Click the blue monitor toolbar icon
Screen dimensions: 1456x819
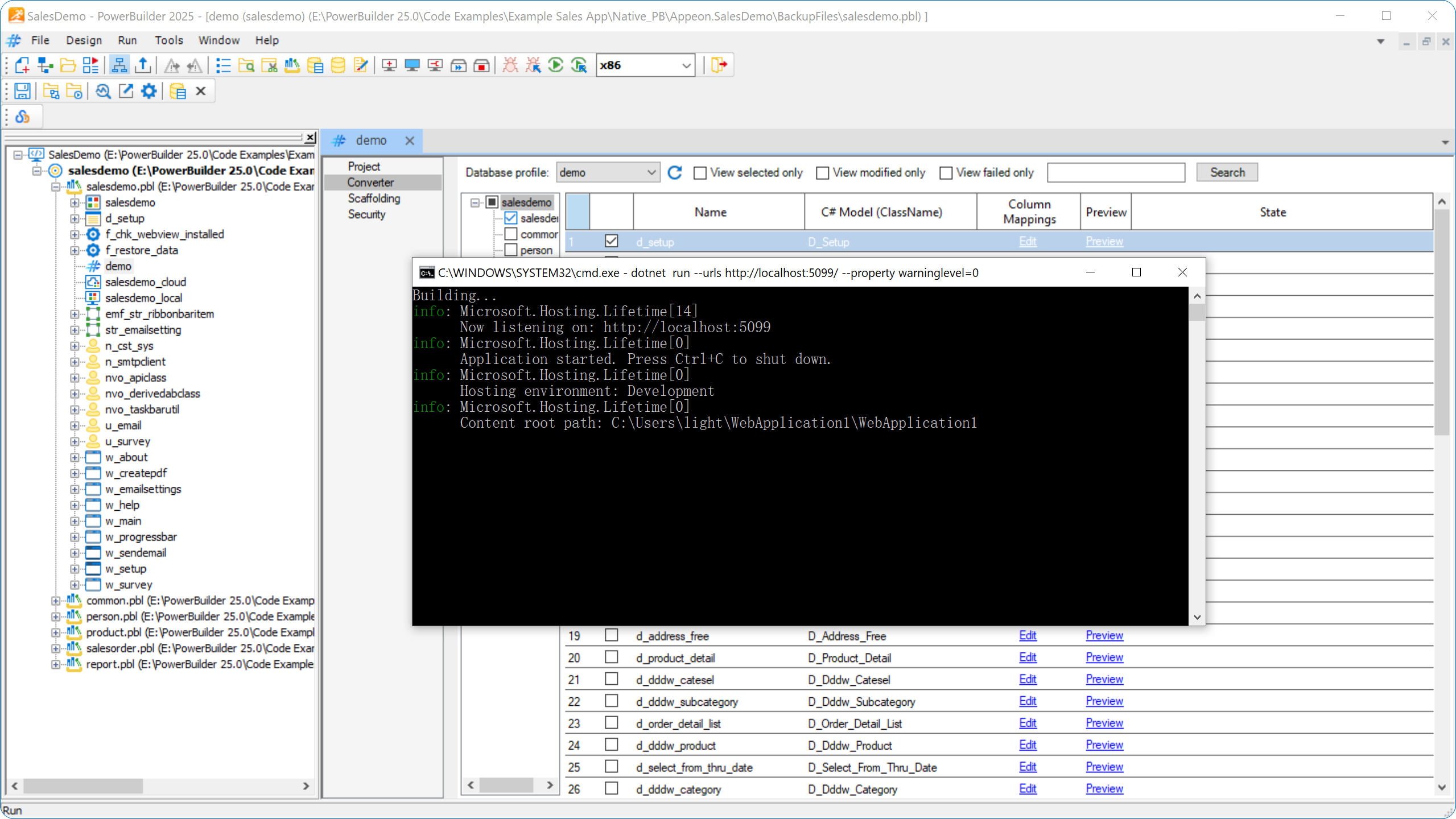[x=412, y=65]
